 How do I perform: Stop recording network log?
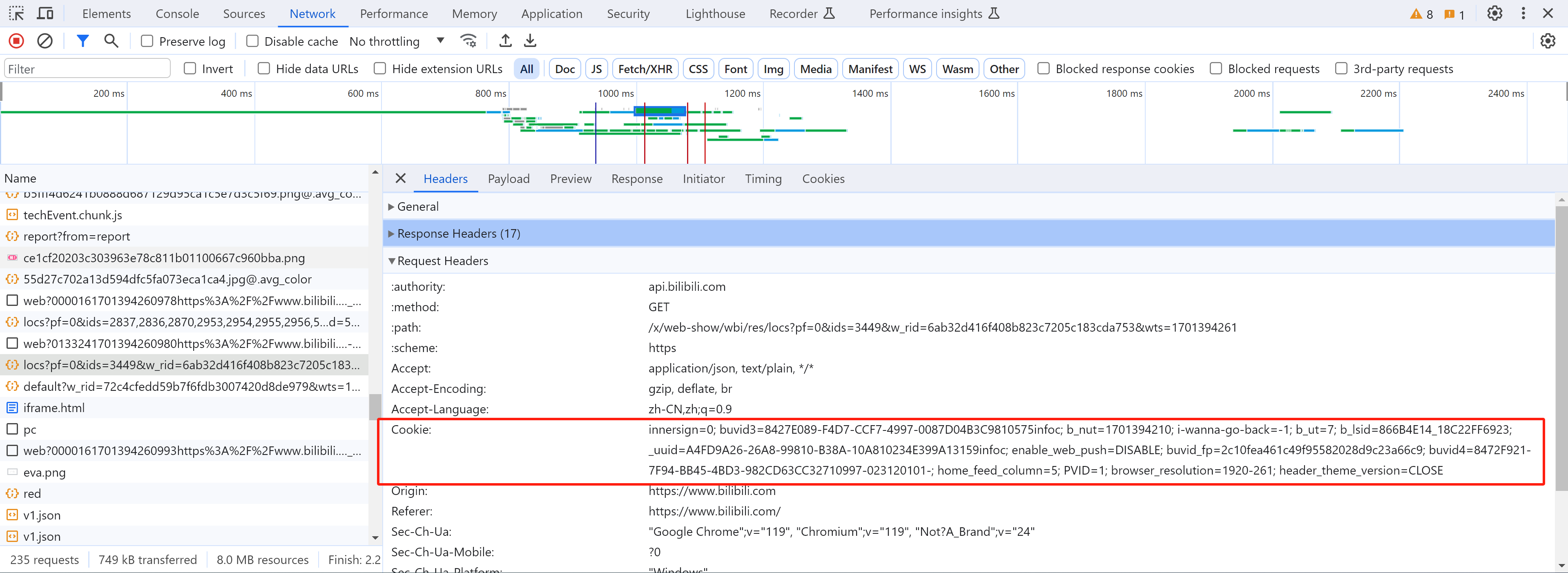[16, 41]
